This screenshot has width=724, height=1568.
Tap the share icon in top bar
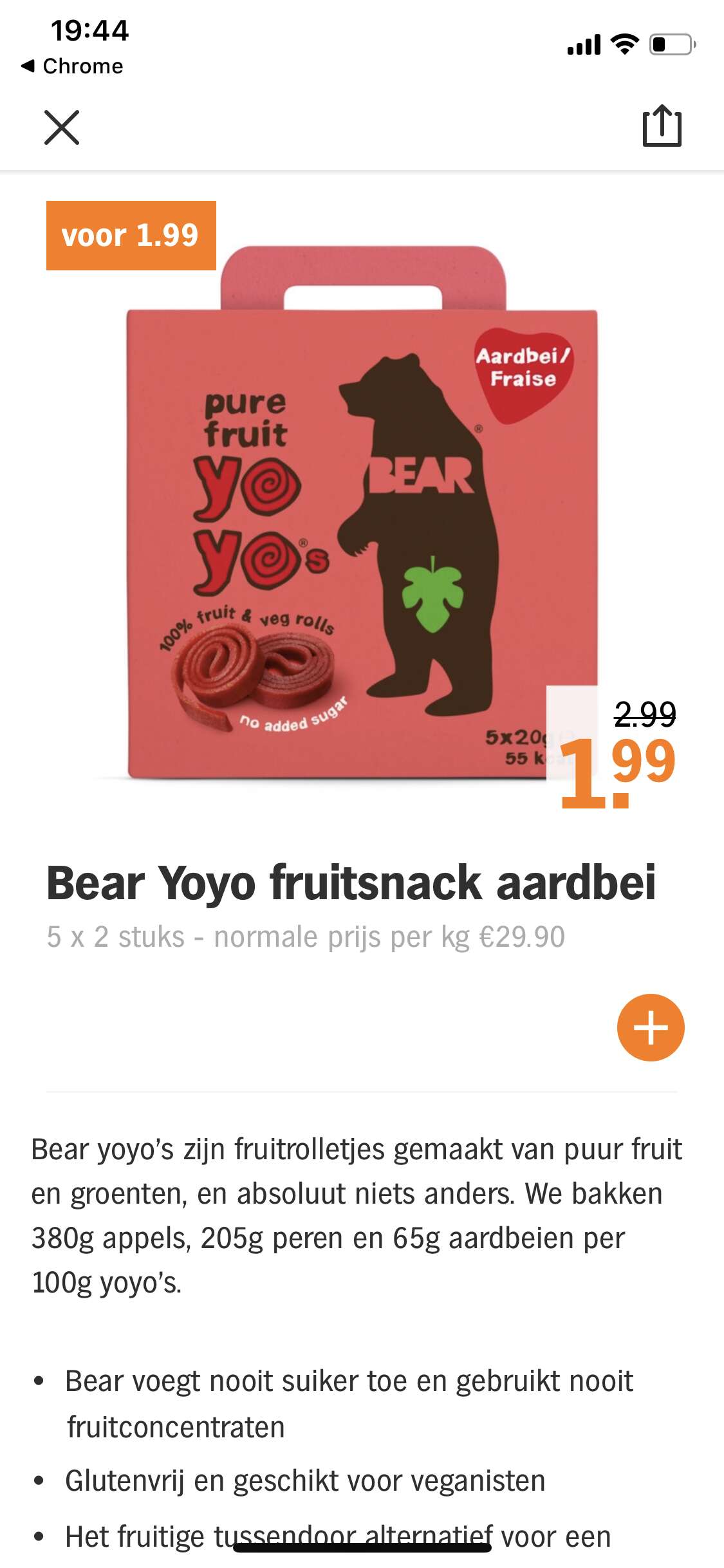[x=662, y=126]
